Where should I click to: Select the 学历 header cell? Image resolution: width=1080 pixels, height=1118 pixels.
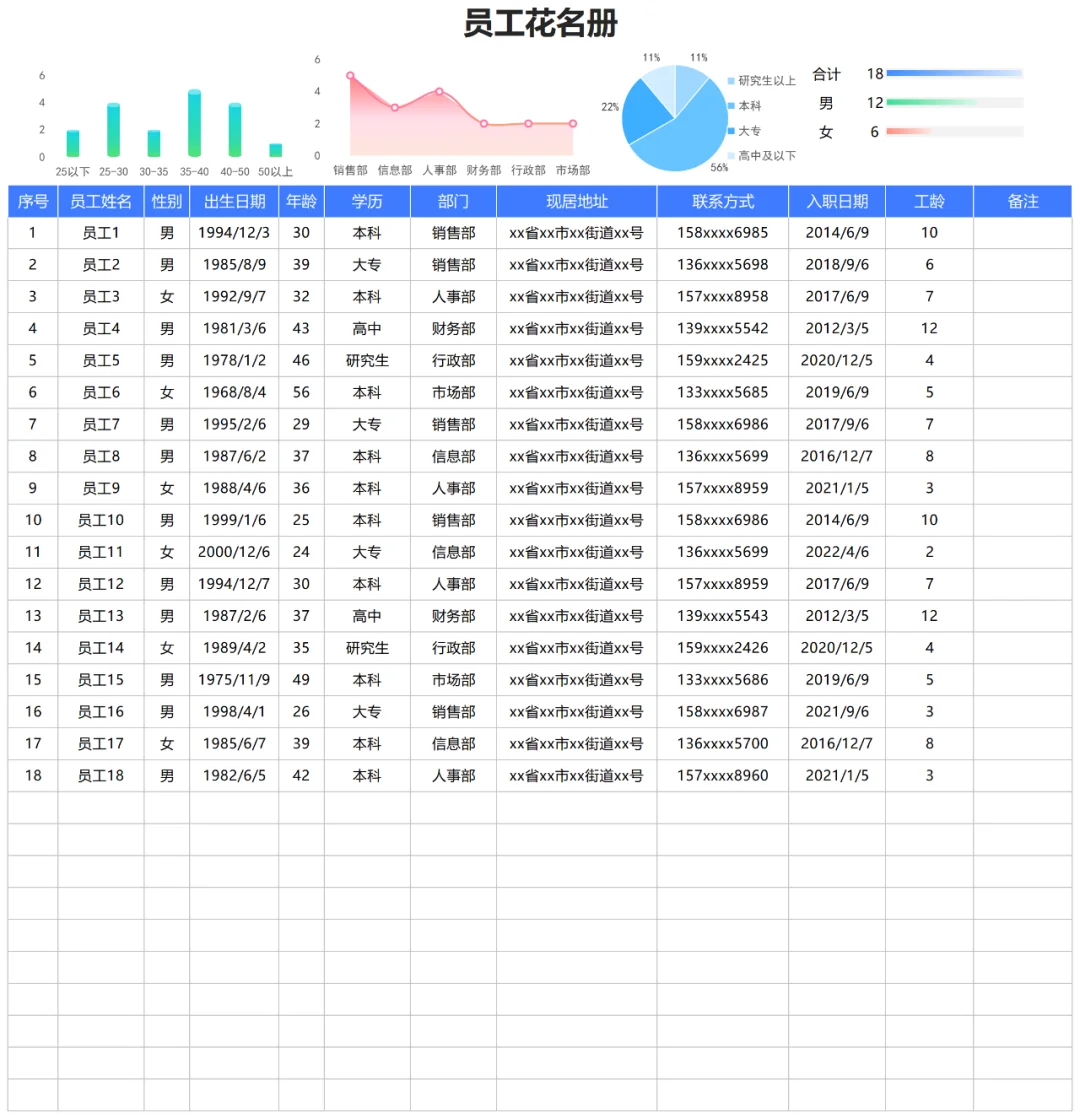367,202
